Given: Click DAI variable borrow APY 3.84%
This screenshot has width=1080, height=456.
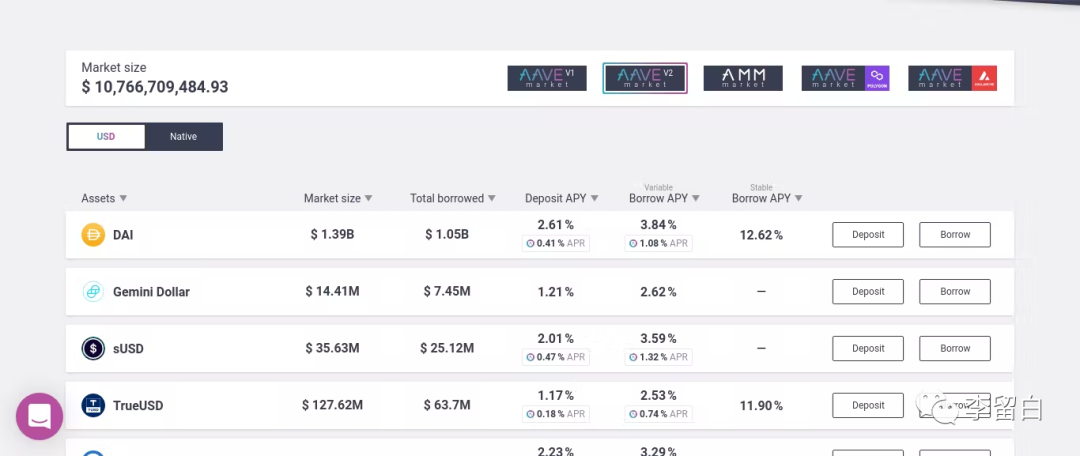Looking at the screenshot, I should coord(658,225).
